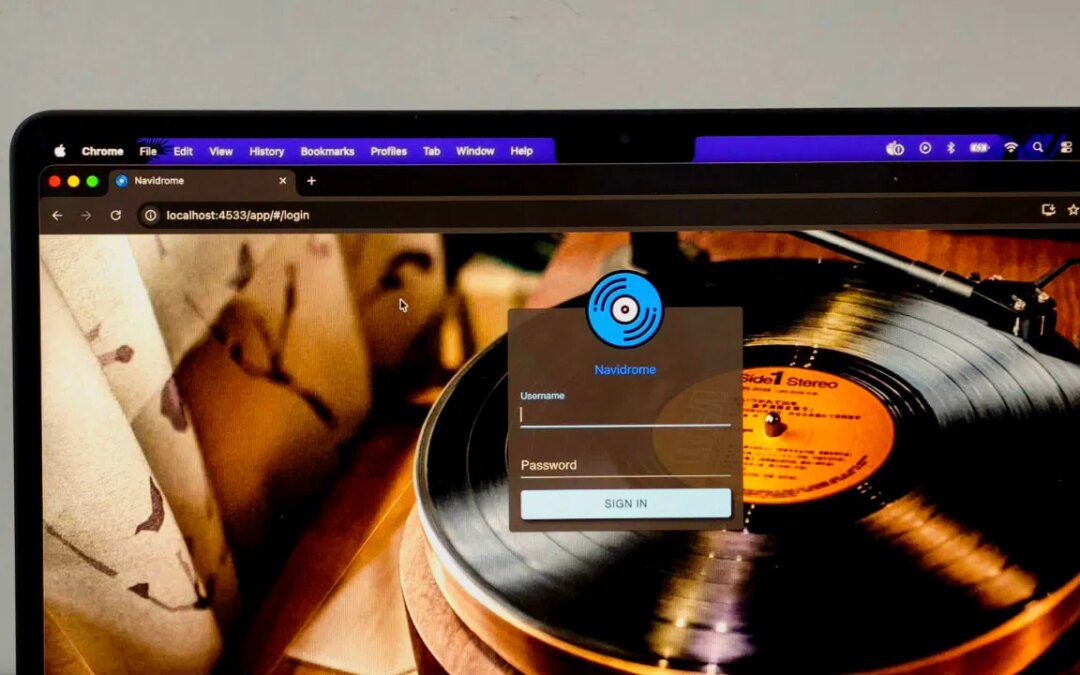Image resolution: width=1080 pixels, height=675 pixels.
Task: Open Bluetooth settings from the menu bar
Action: click(951, 147)
